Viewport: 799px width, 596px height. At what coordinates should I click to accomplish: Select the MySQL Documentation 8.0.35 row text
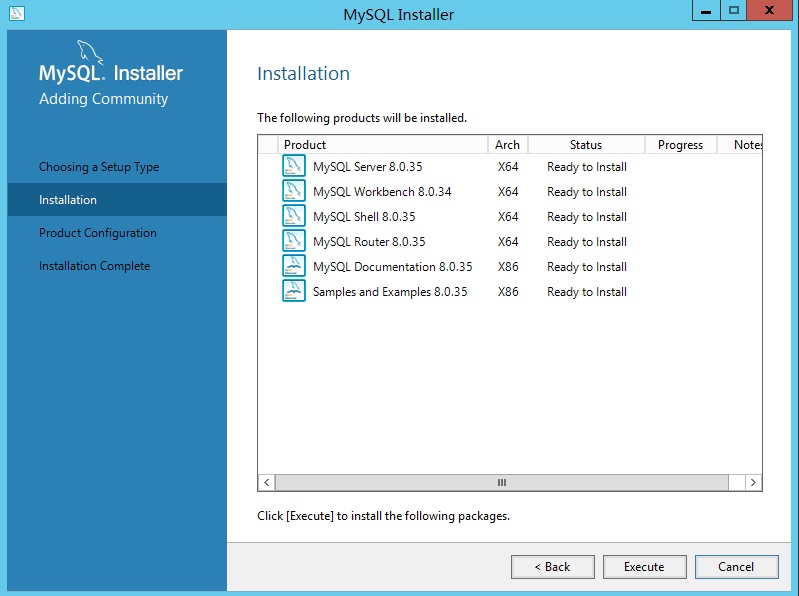click(x=393, y=266)
